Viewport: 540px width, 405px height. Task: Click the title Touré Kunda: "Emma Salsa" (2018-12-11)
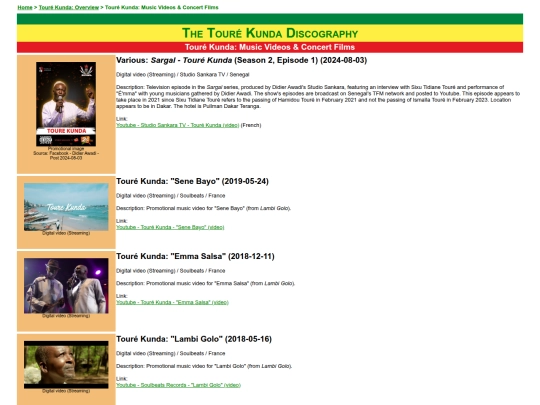195,256
